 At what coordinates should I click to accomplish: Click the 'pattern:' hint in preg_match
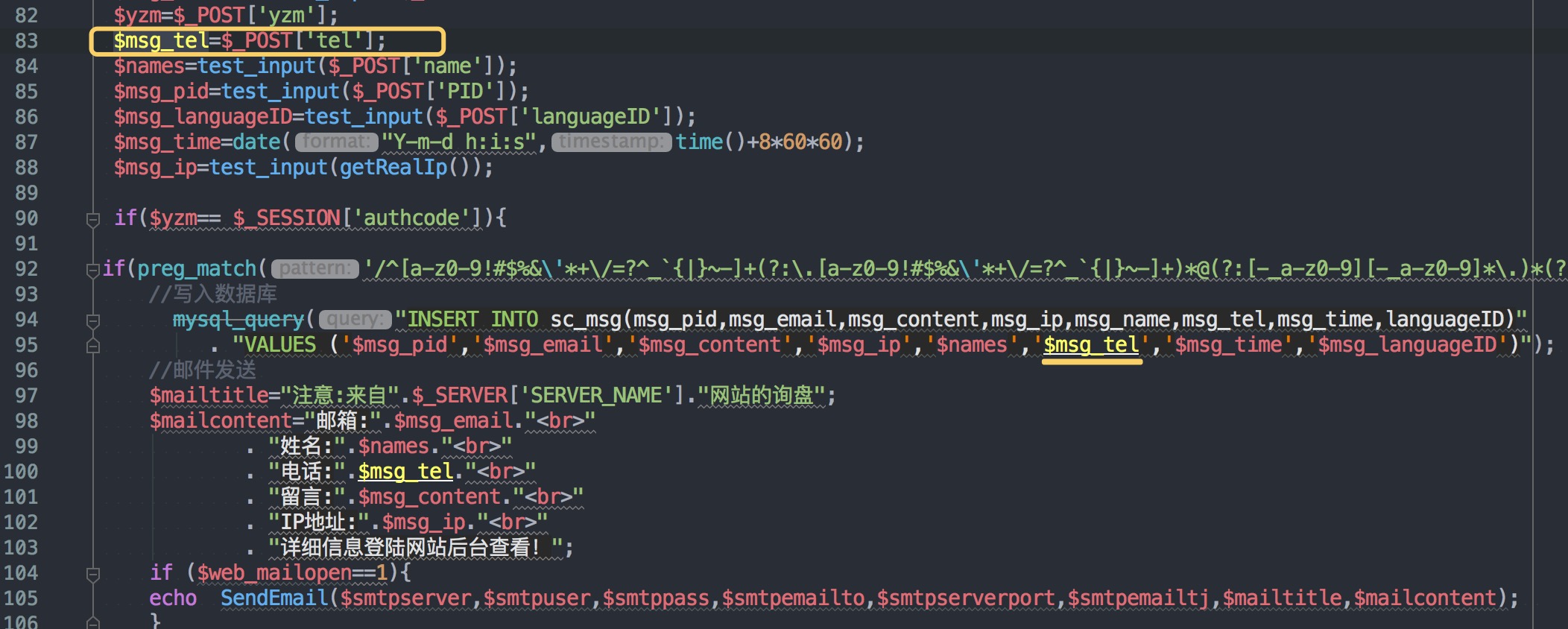(314, 268)
